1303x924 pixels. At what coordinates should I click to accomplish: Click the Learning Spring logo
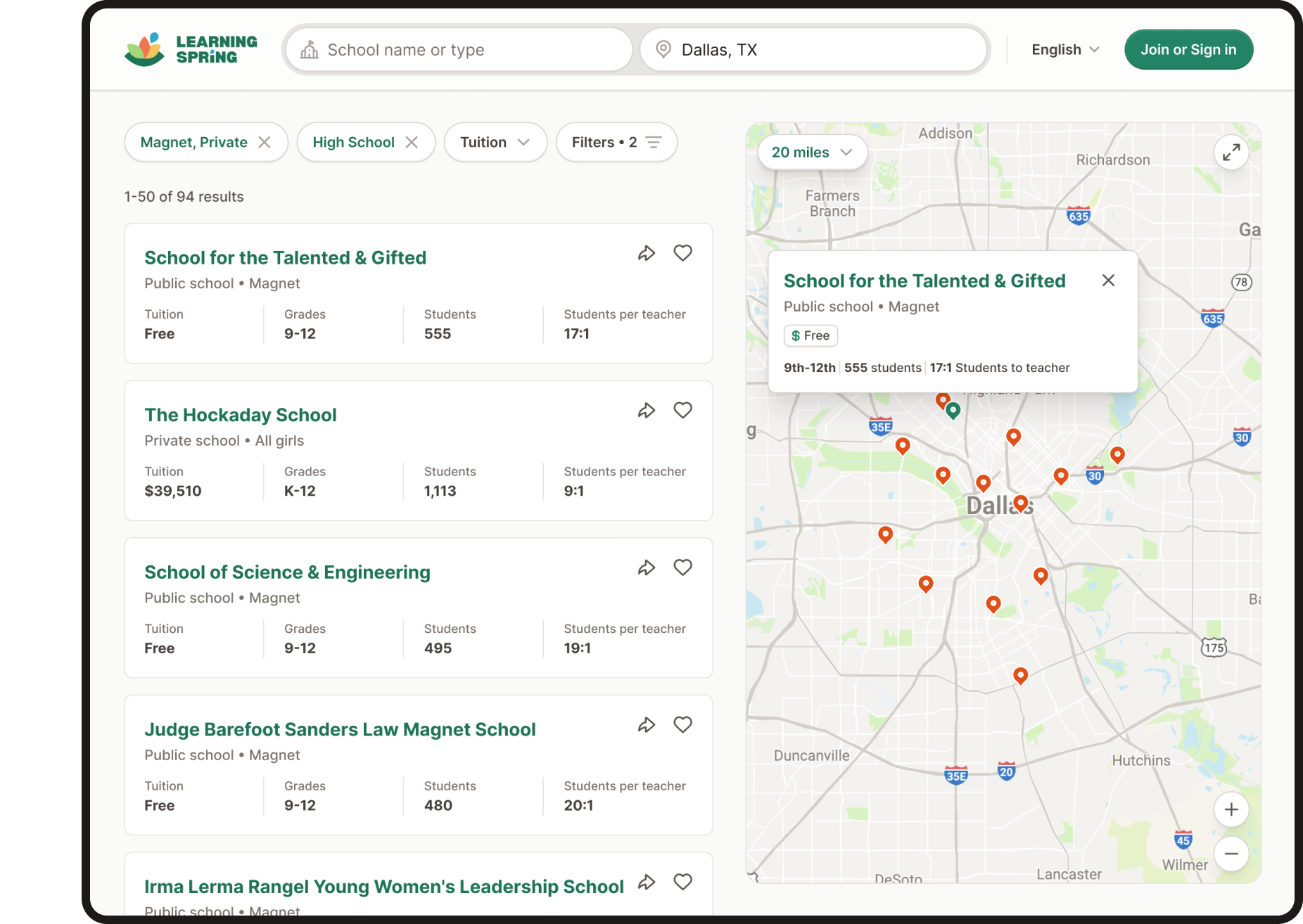[x=191, y=50]
